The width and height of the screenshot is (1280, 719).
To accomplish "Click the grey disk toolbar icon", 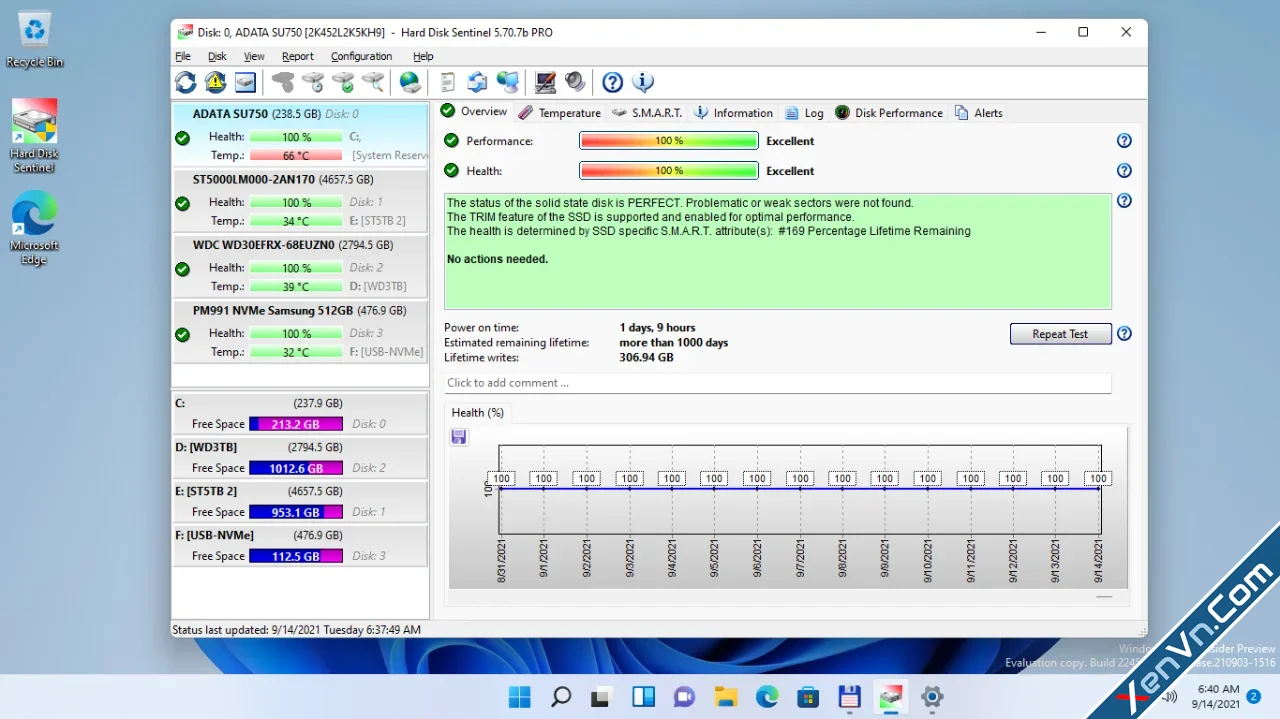I will click(283, 82).
